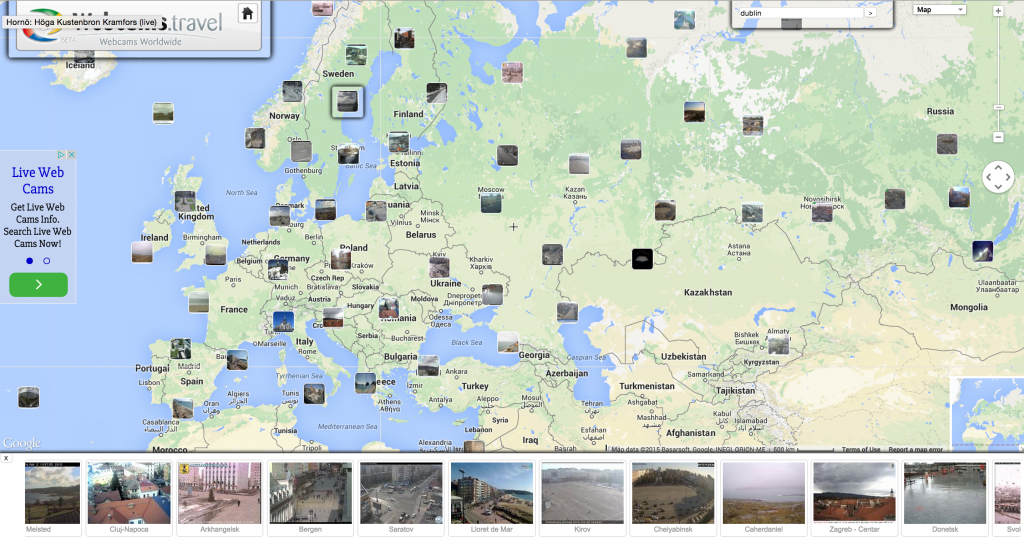Click the search field containing dublin
1024x551 pixels.
(800, 13)
